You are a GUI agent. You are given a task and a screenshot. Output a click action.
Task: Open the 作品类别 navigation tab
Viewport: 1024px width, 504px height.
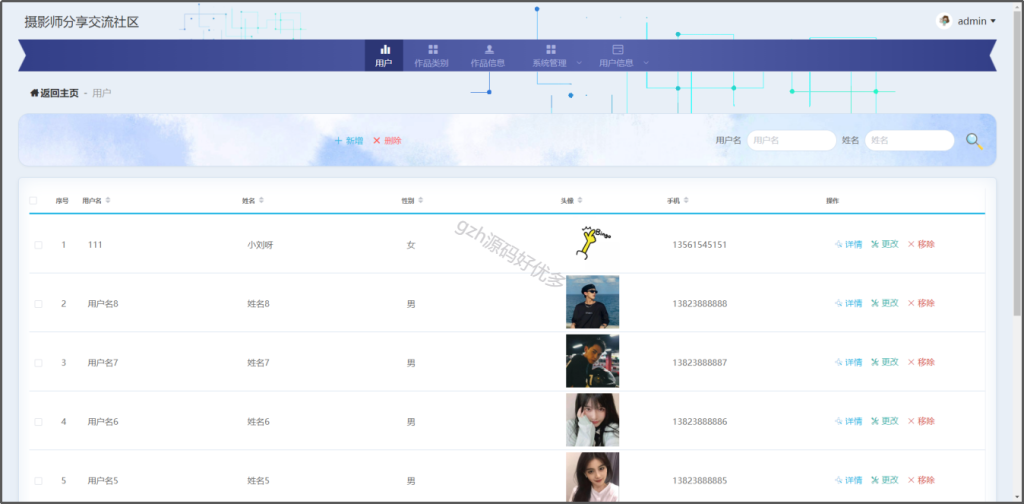(x=432, y=55)
